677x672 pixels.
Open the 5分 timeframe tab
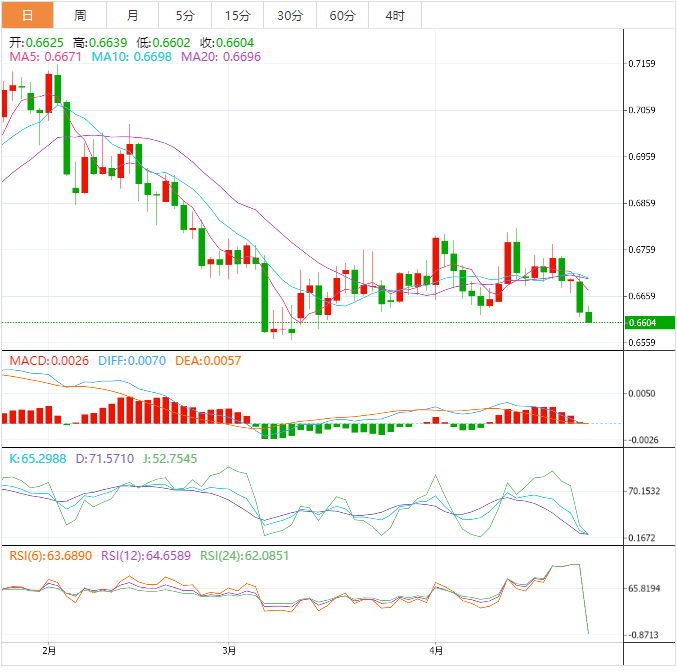[185, 16]
